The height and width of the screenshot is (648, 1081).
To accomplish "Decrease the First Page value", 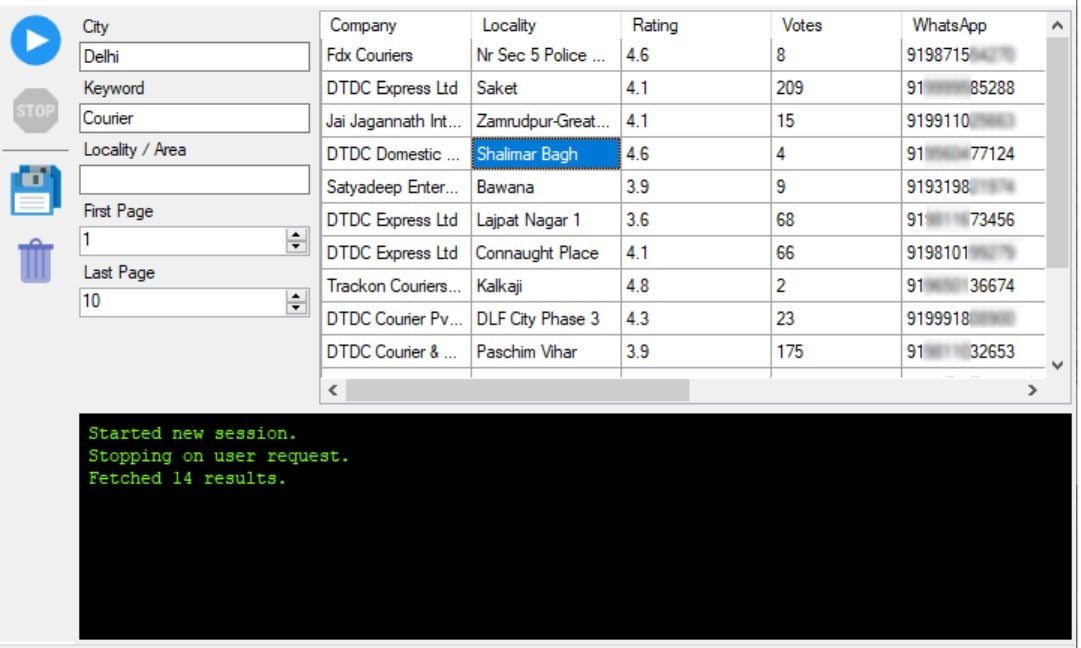I will tap(296, 247).
